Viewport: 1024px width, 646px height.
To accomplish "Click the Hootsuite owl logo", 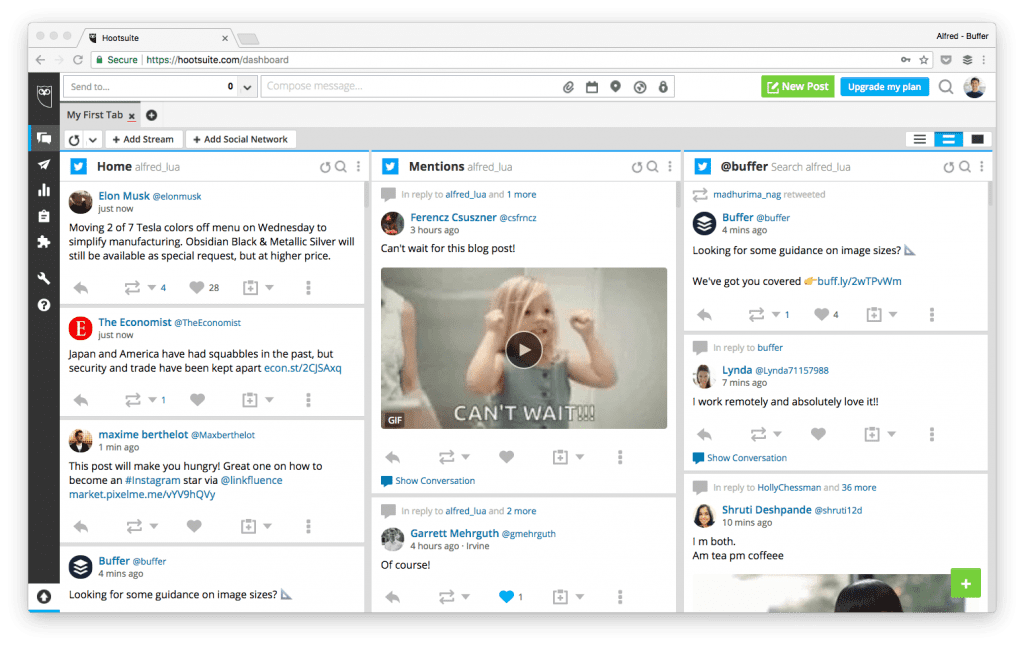I will tap(44, 95).
